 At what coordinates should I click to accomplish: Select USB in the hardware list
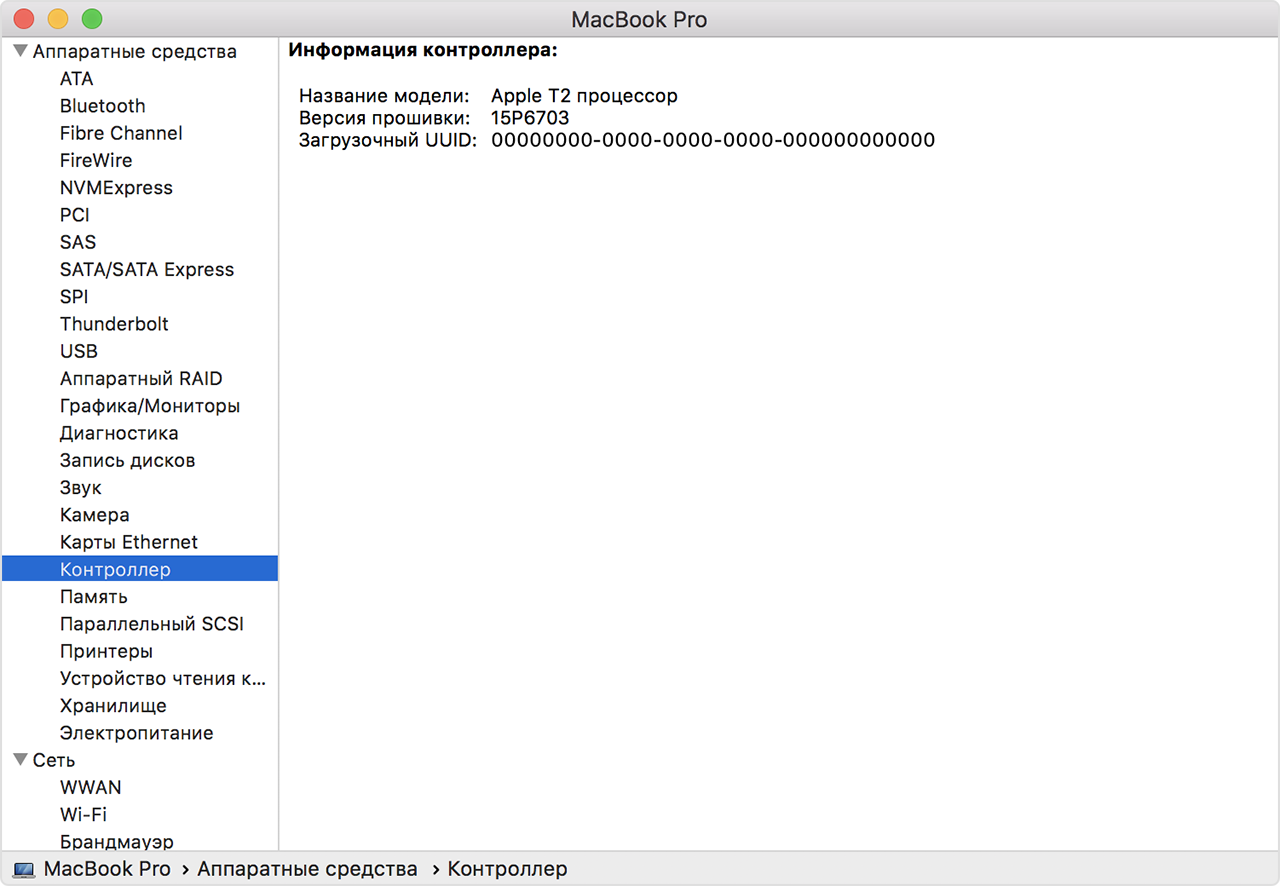click(79, 351)
